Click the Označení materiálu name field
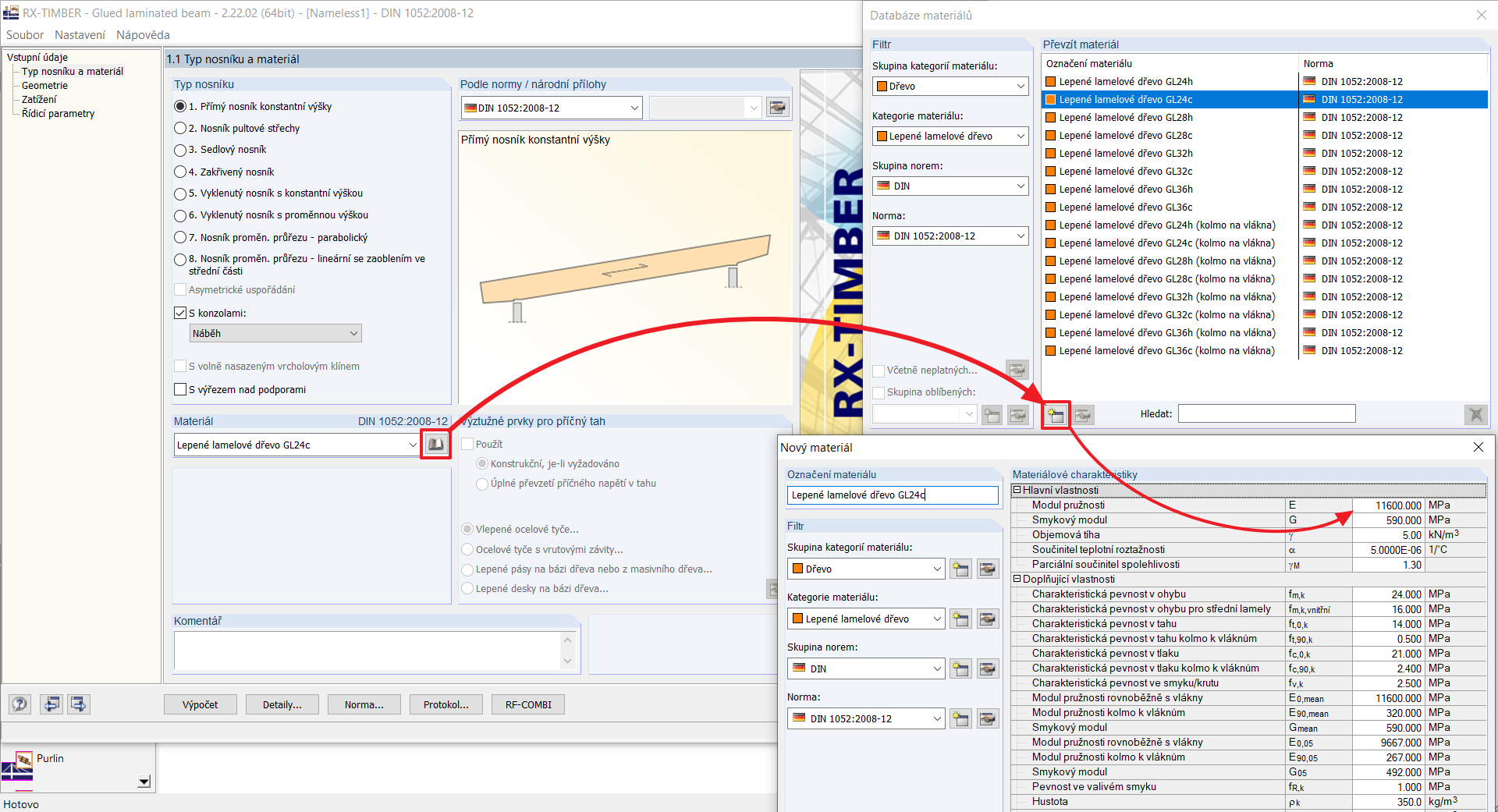Image resolution: width=1498 pixels, height=812 pixels. (893, 495)
